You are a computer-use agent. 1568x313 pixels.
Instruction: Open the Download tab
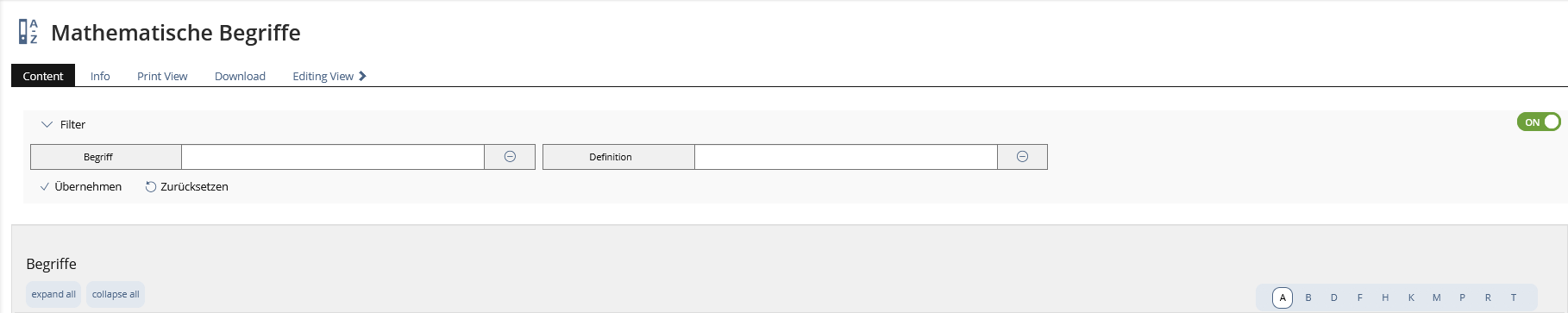(240, 76)
